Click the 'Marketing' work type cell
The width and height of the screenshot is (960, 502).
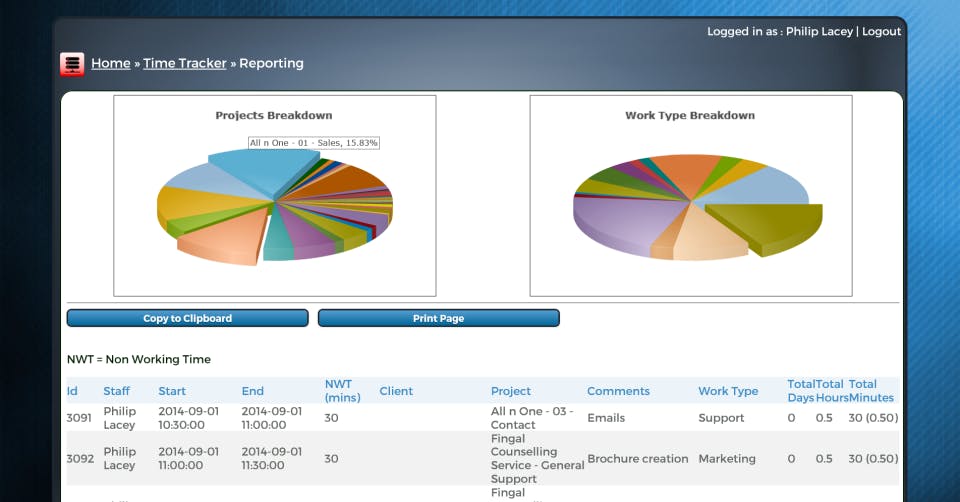(727, 459)
